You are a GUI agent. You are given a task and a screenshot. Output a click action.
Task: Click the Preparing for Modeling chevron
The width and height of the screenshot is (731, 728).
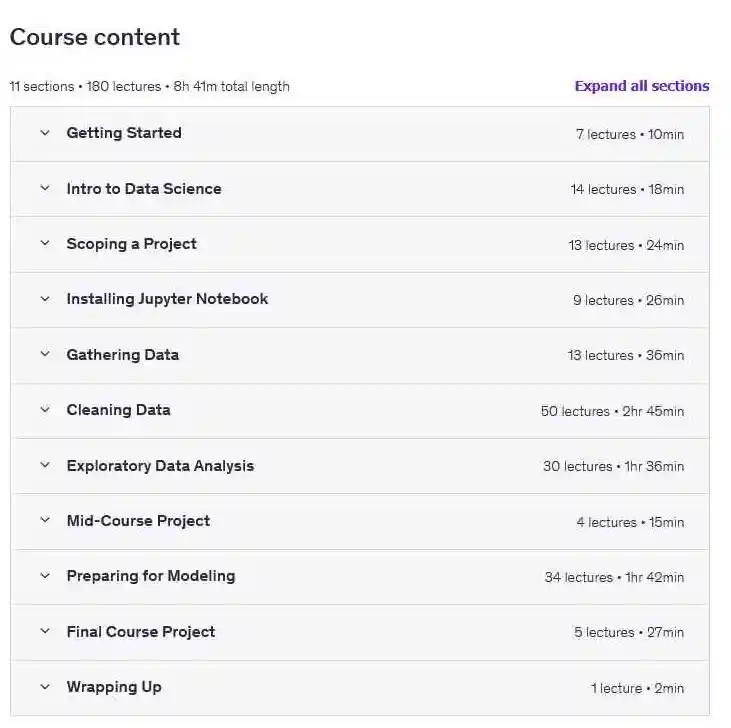44,576
